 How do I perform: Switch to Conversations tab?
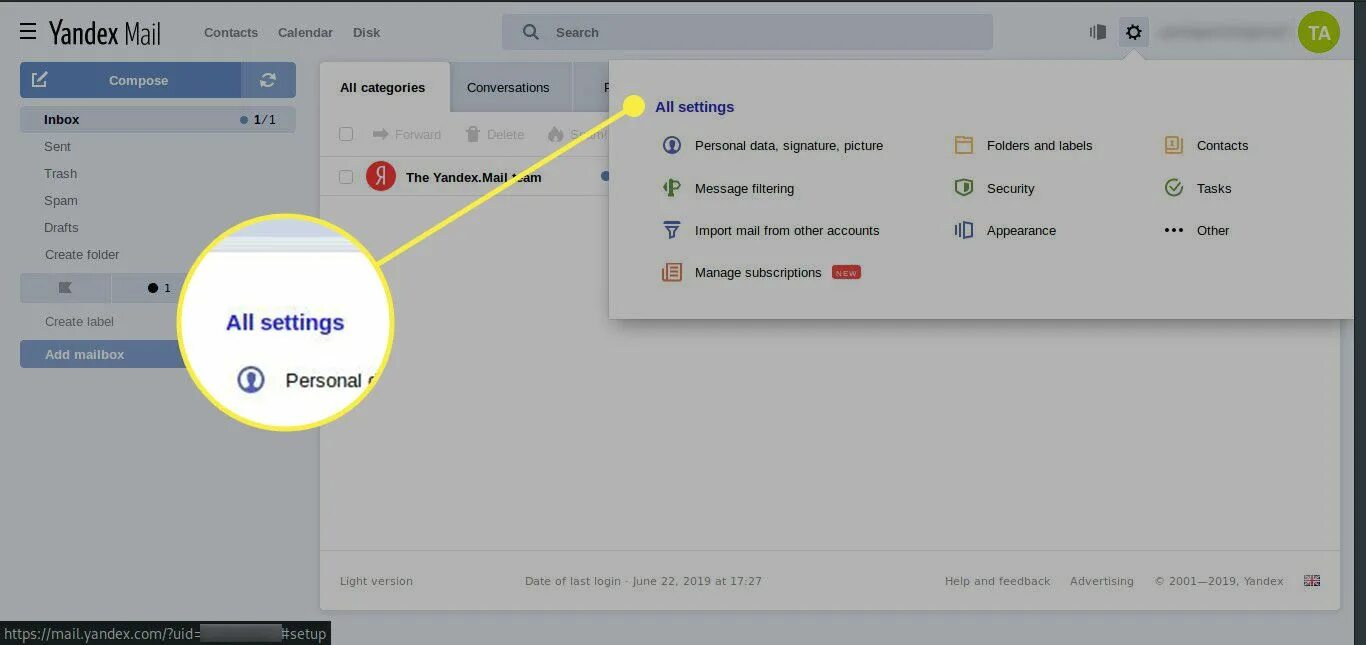pos(508,87)
